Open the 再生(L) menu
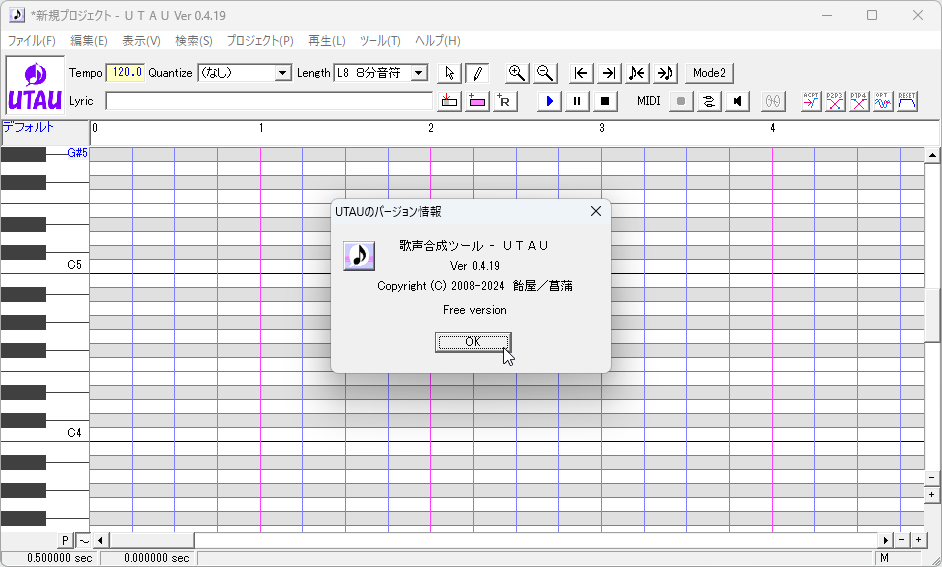The image size is (942, 567). pyautogui.click(x=327, y=40)
